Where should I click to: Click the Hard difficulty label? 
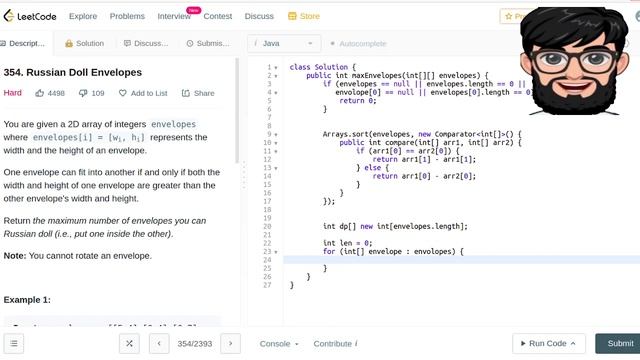point(13,93)
